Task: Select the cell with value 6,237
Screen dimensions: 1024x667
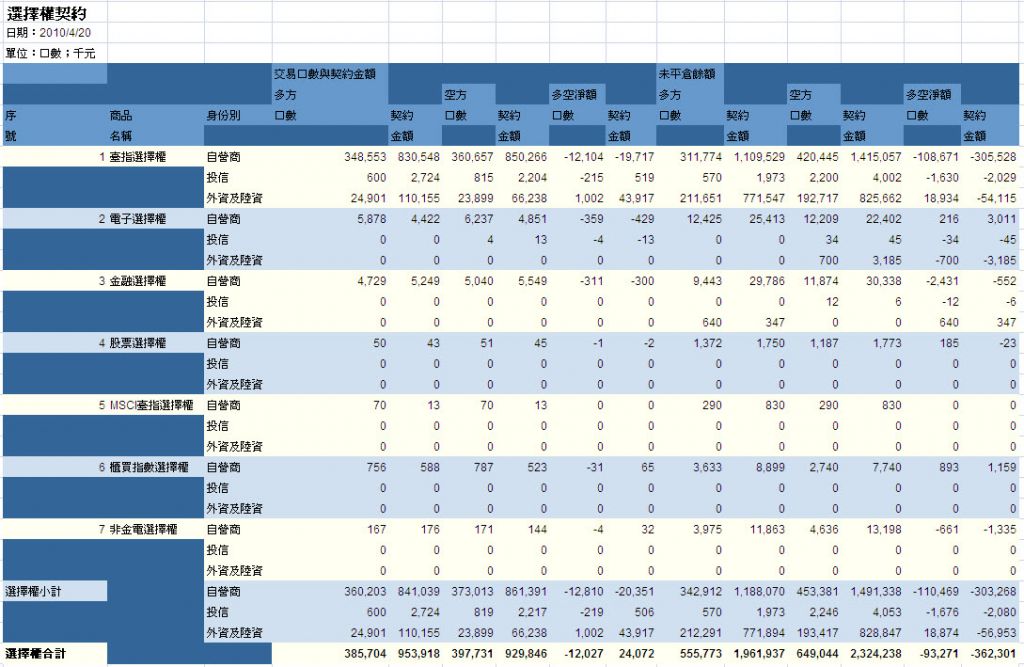Action: (479, 219)
